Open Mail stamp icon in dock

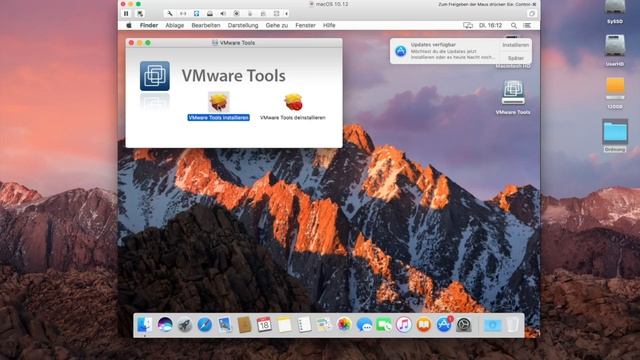tap(224, 325)
